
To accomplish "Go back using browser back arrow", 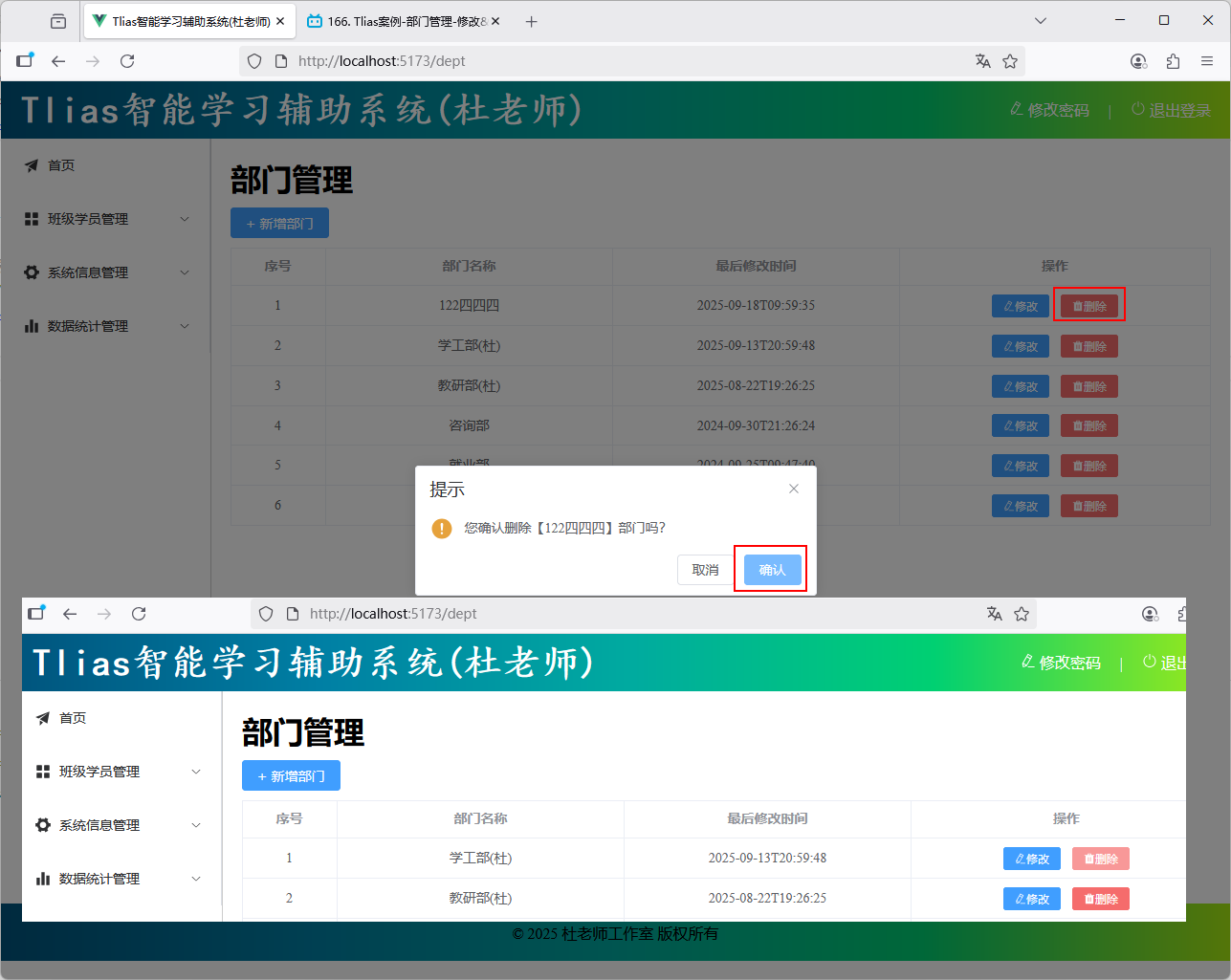I will 58,61.
